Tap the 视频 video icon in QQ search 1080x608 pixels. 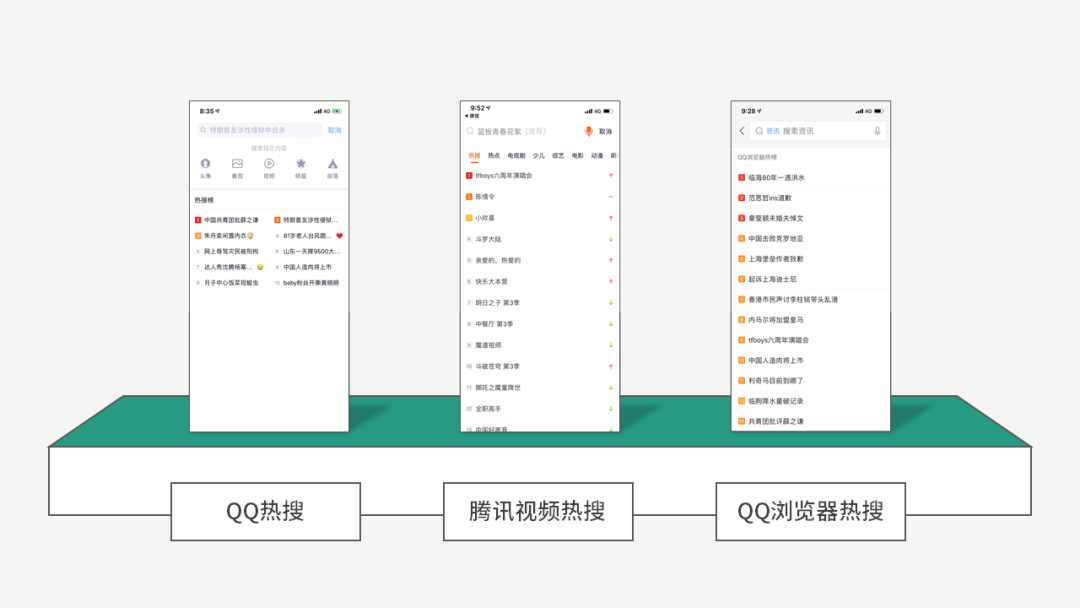point(269,164)
